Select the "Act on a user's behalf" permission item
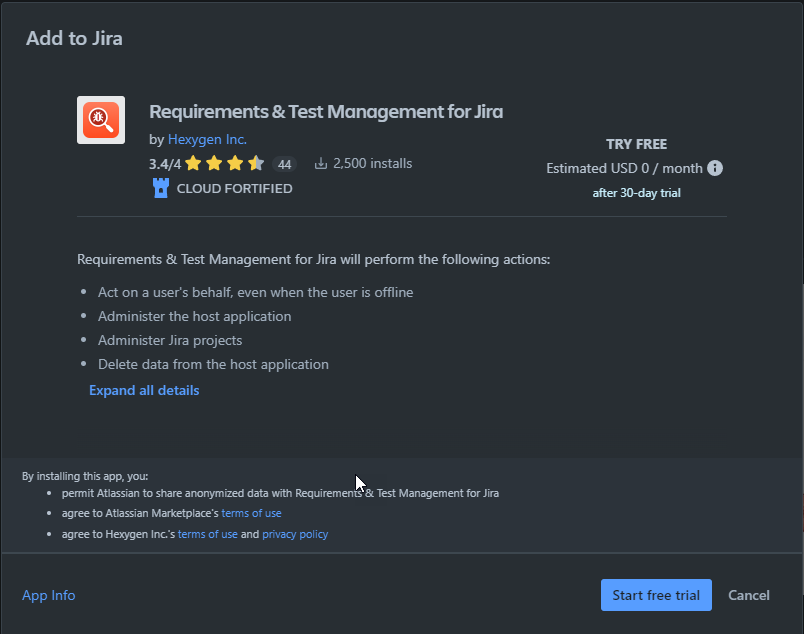 tap(255, 292)
